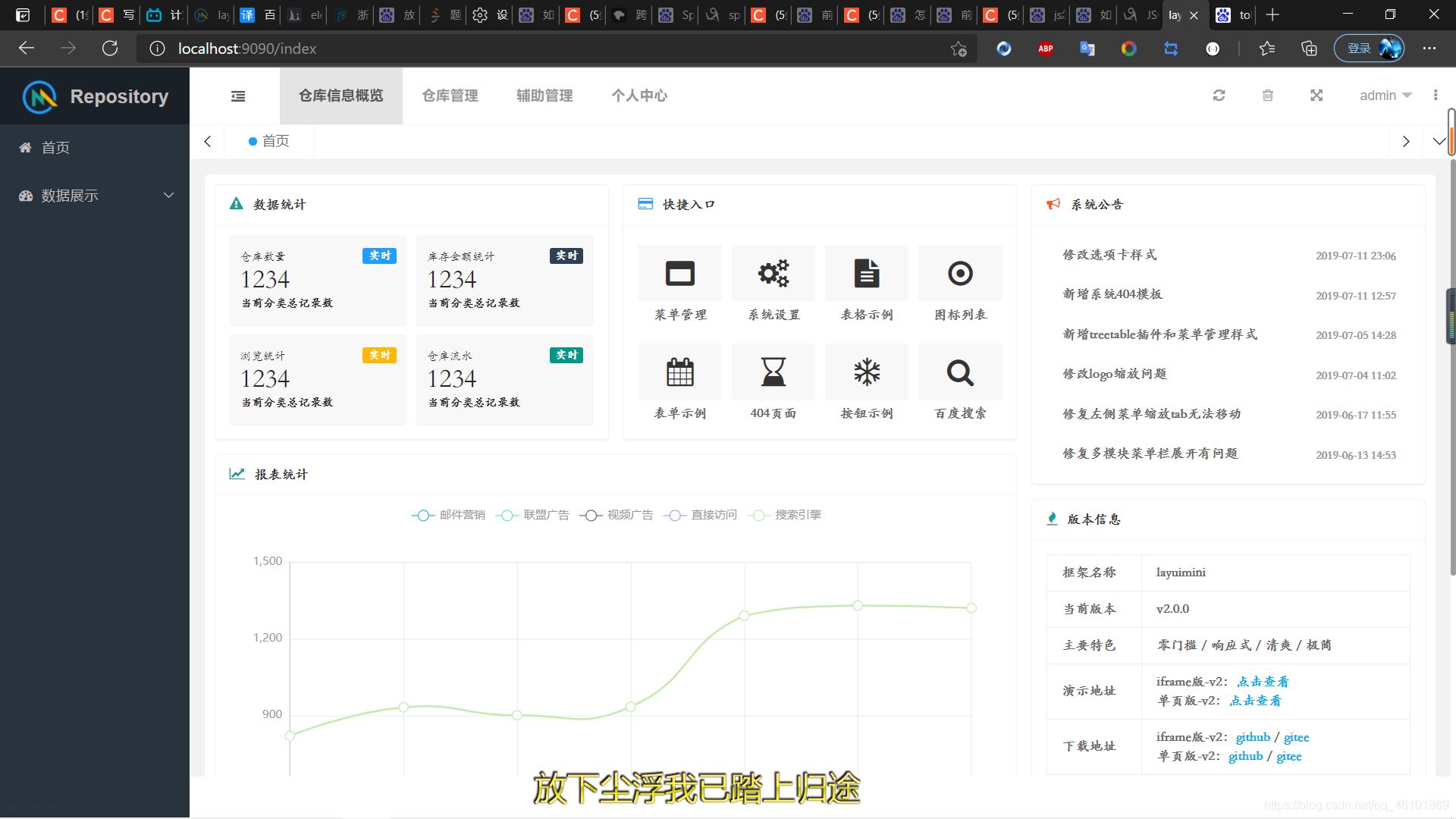Click 点击查看 for the iframe demo

1262,682
